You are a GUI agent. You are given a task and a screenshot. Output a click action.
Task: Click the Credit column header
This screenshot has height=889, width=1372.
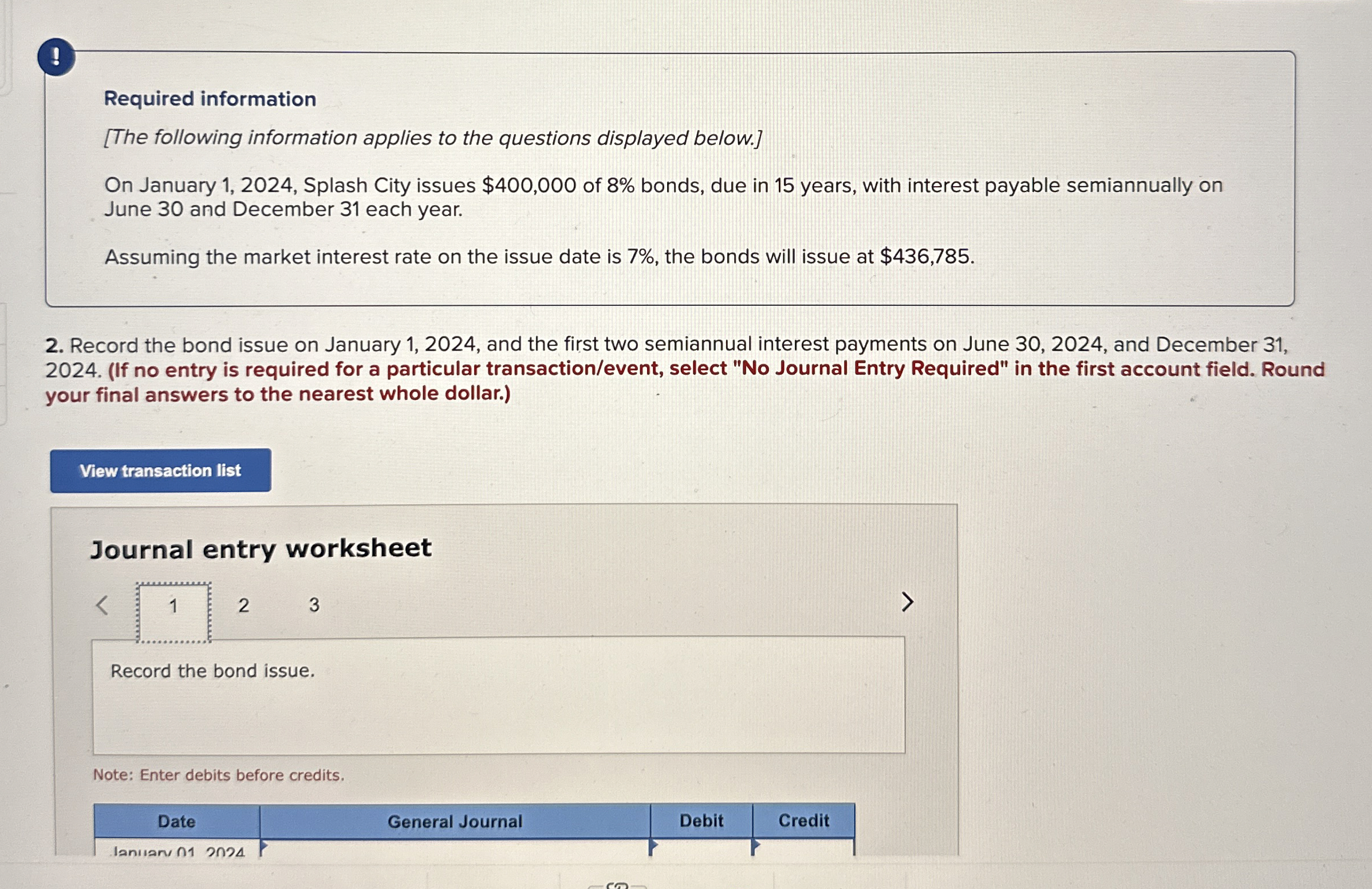point(803,820)
